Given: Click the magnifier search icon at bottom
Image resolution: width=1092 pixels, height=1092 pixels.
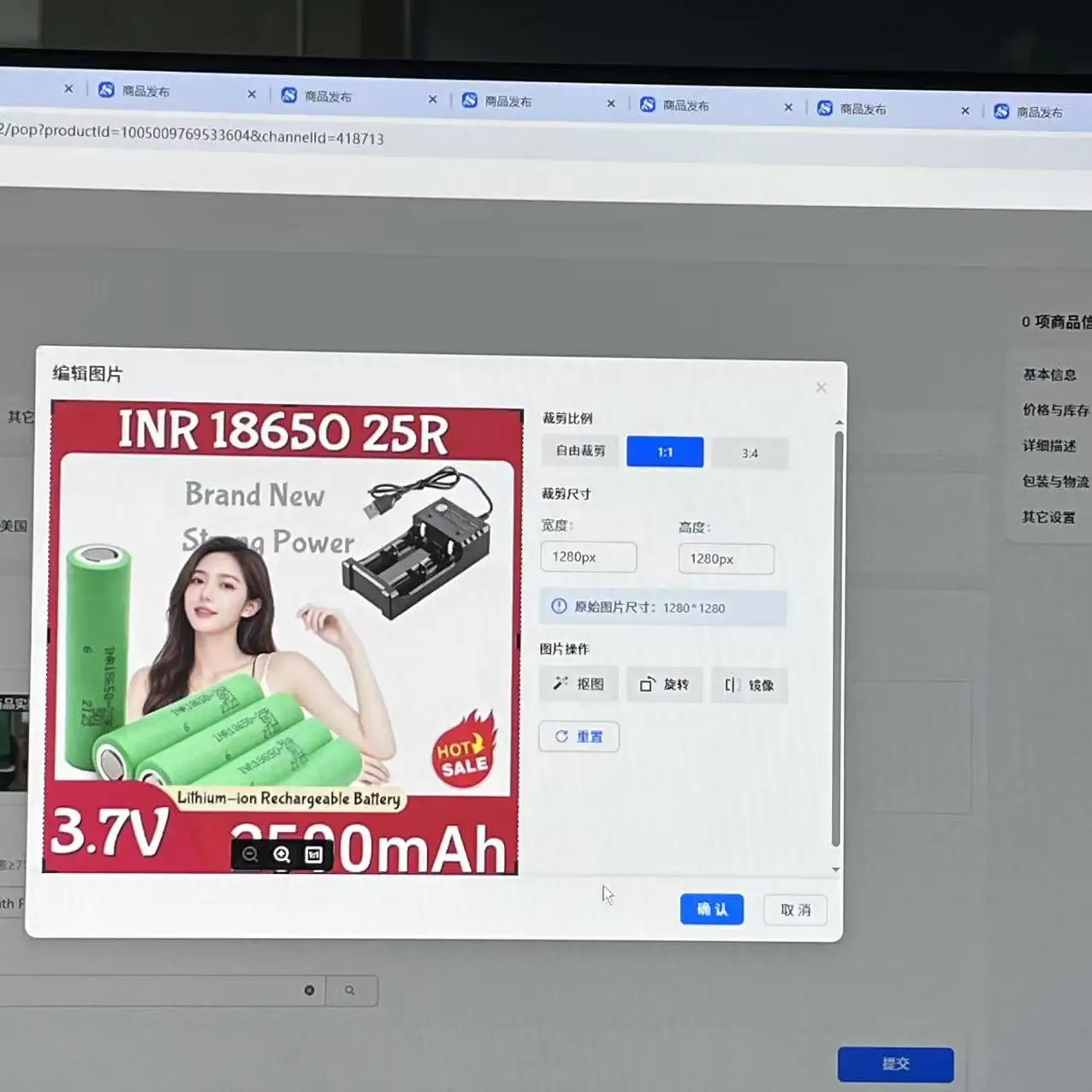Looking at the screenshot, I should [350, 991].
